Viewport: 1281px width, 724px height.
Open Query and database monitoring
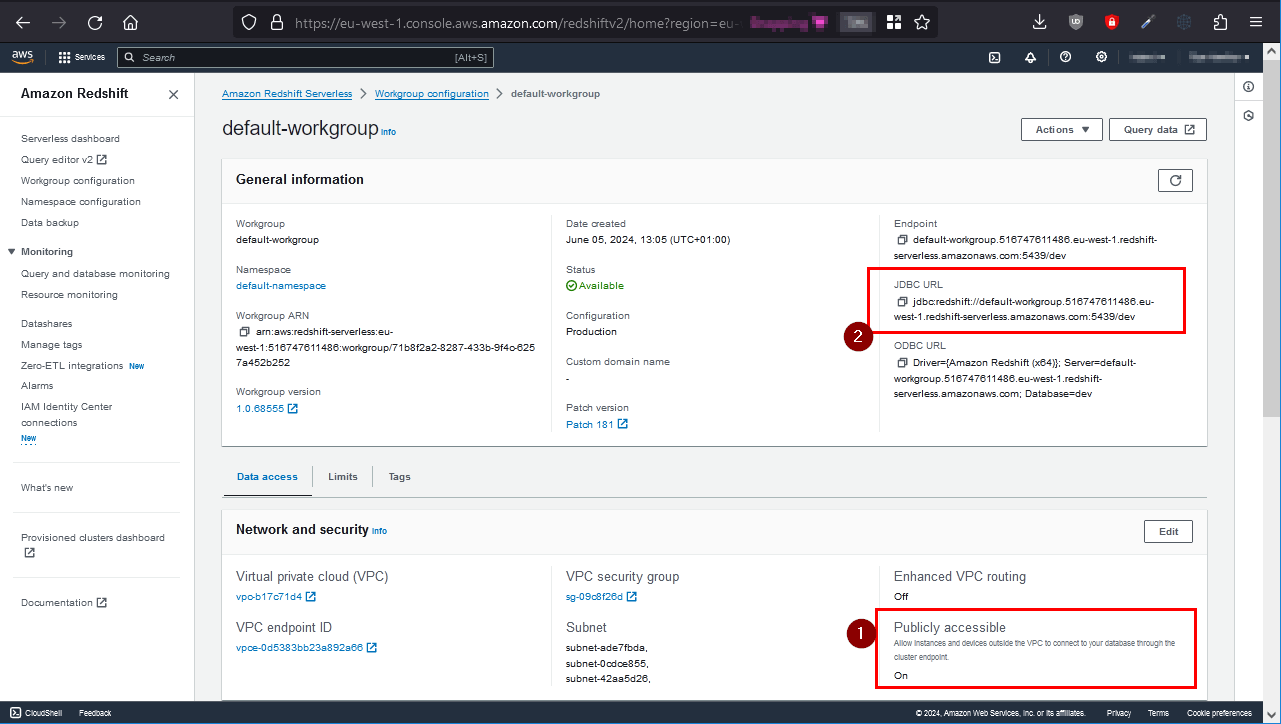point(95,274)
